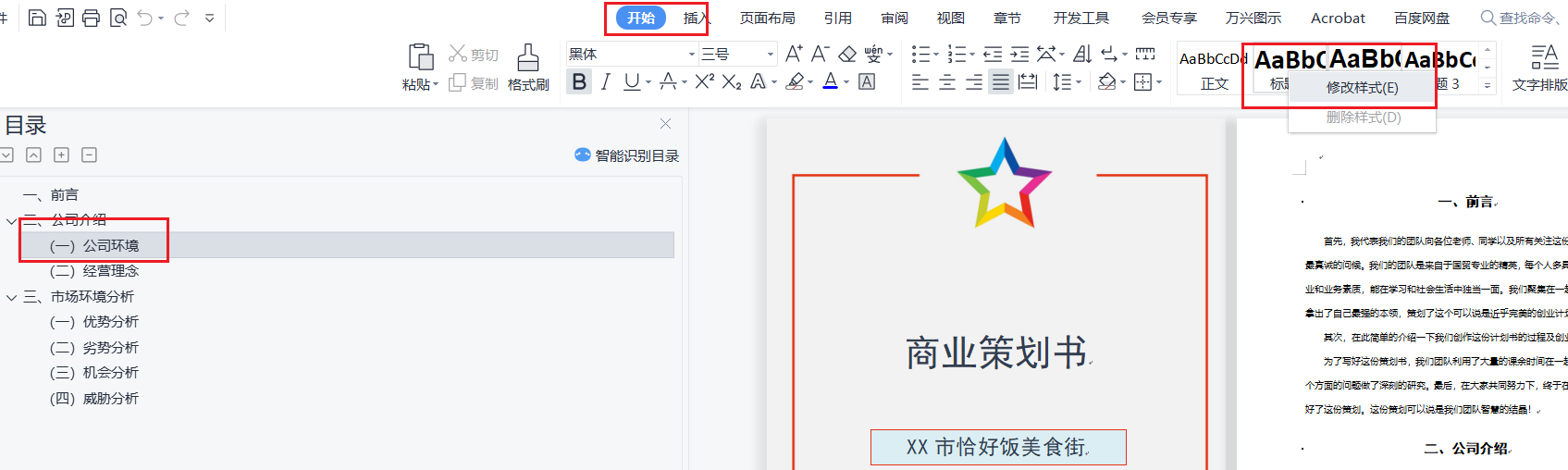Toggle Italic formatting button
1568x470 pixels.
tap(606, 81)
